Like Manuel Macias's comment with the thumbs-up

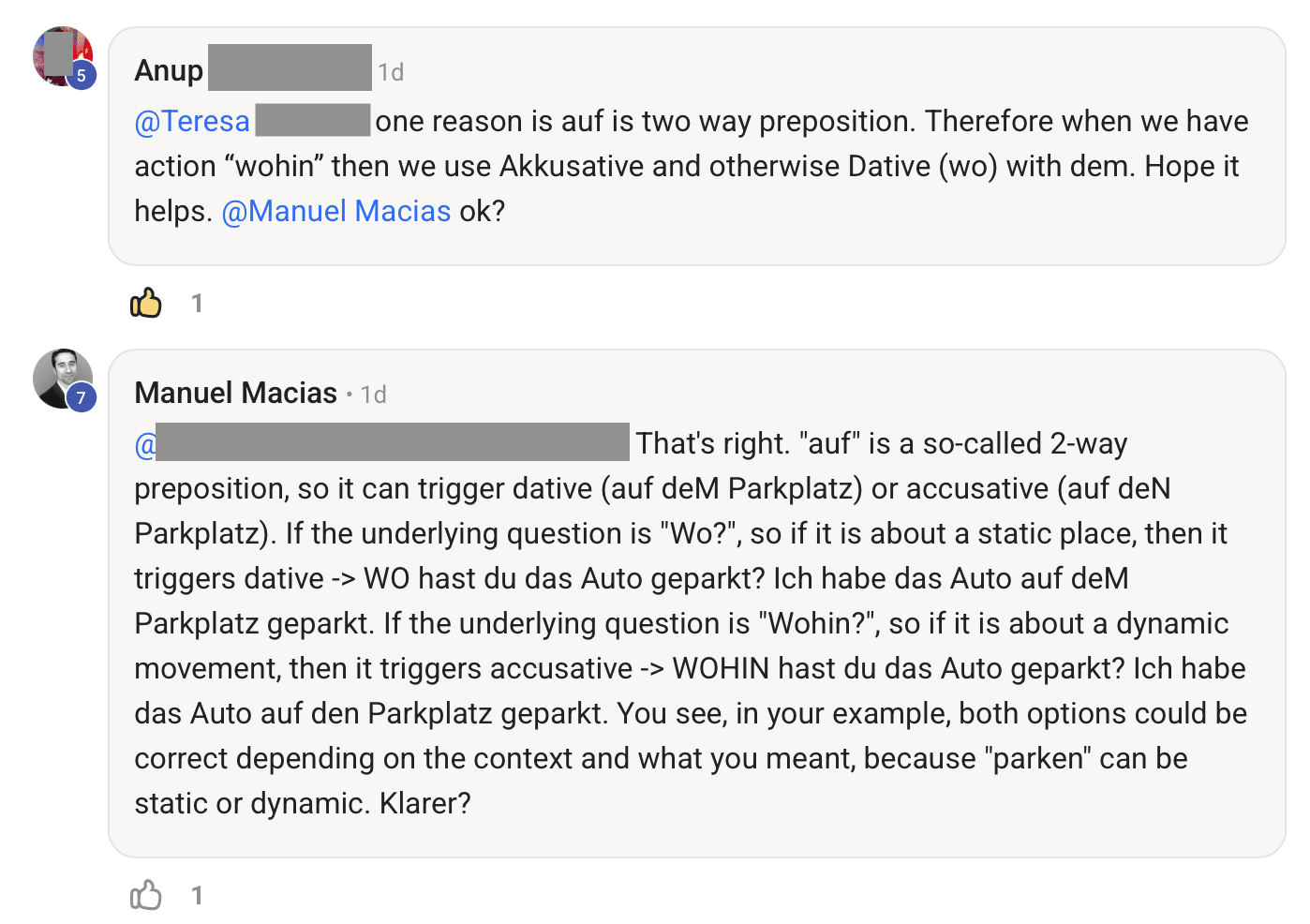[146, 895]
